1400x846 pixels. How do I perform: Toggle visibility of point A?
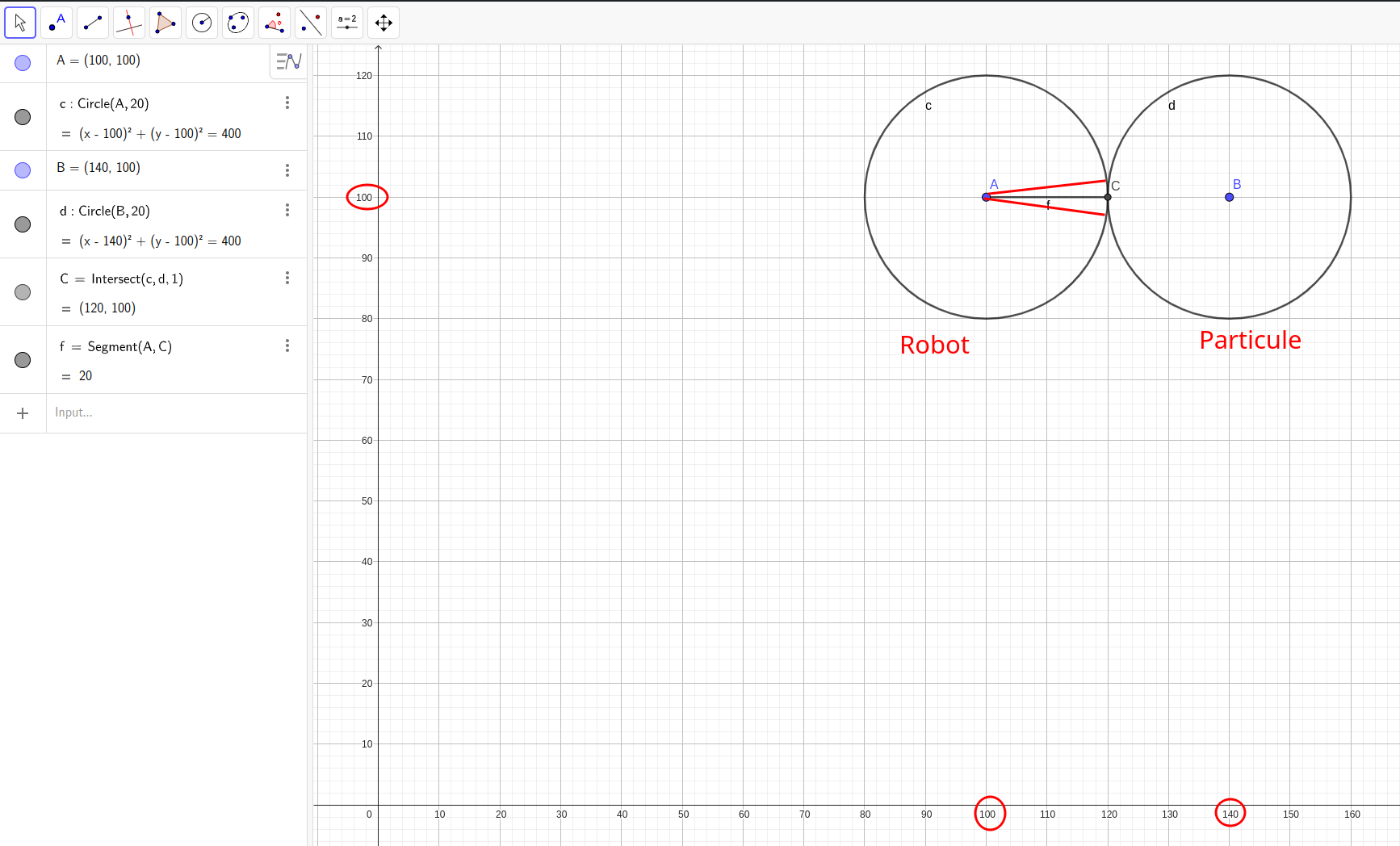23,62
